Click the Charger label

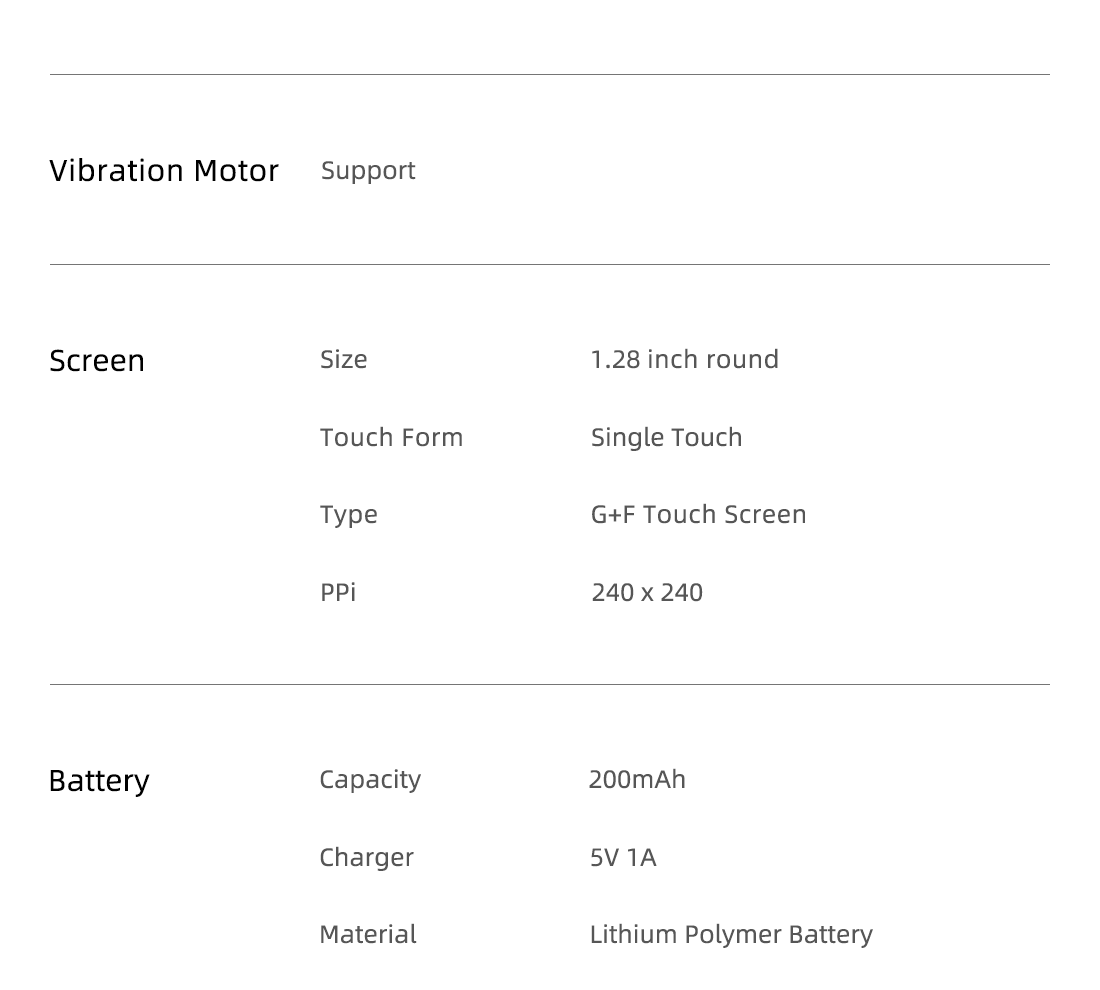[366, 858]
